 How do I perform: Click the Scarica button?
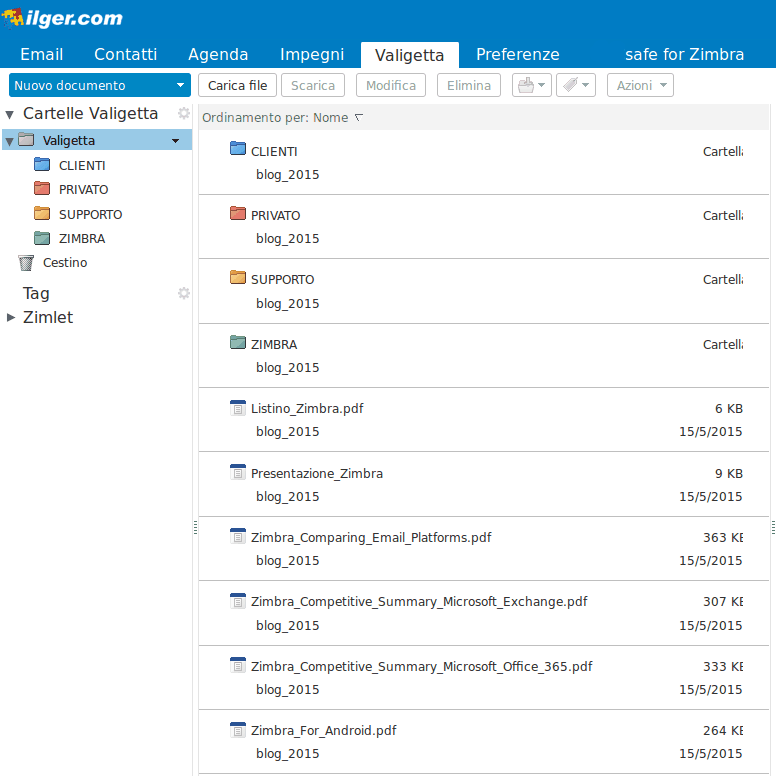[313, 85]
